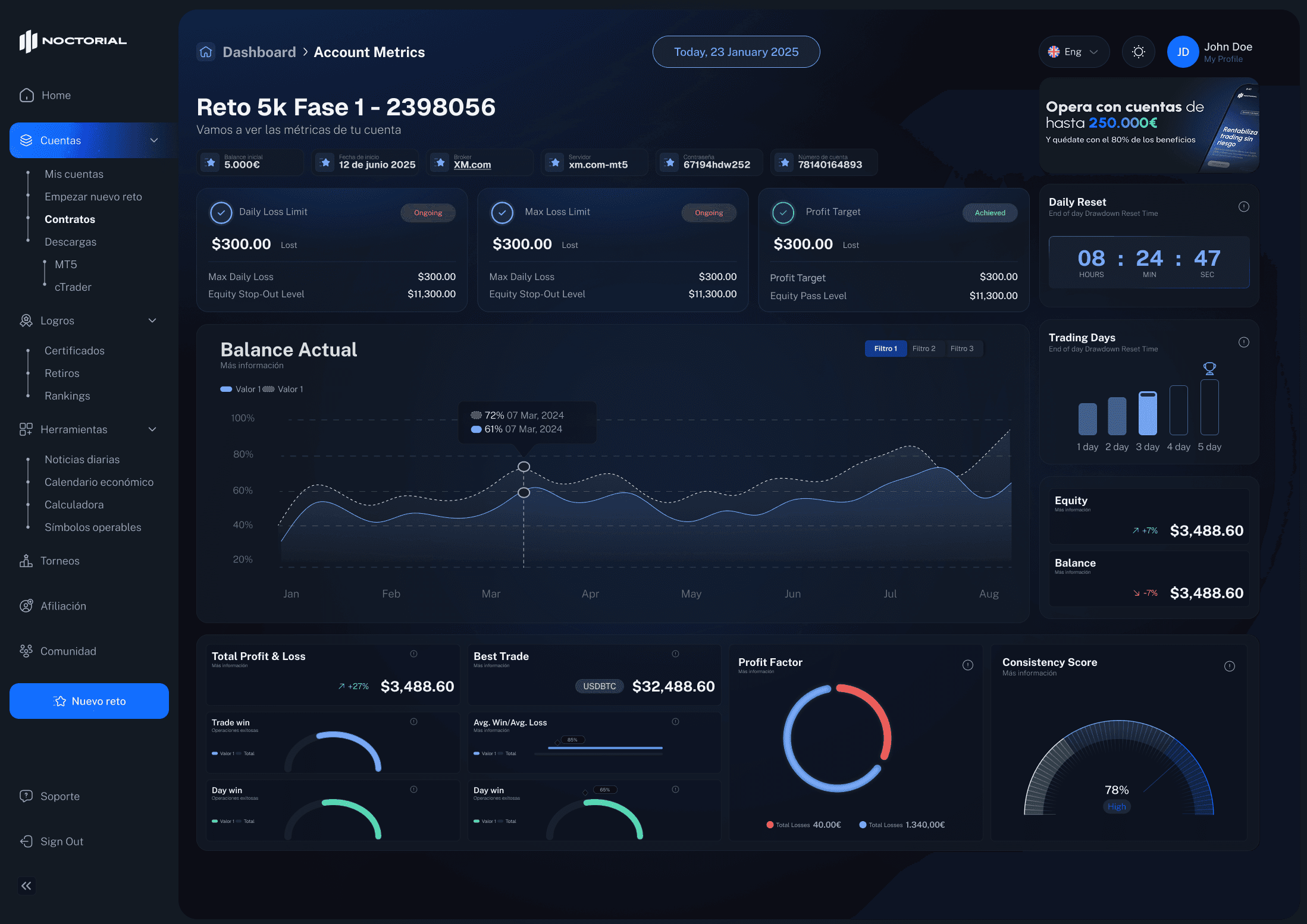Click Consistency Score info icon

click(x=1230, y=667)
